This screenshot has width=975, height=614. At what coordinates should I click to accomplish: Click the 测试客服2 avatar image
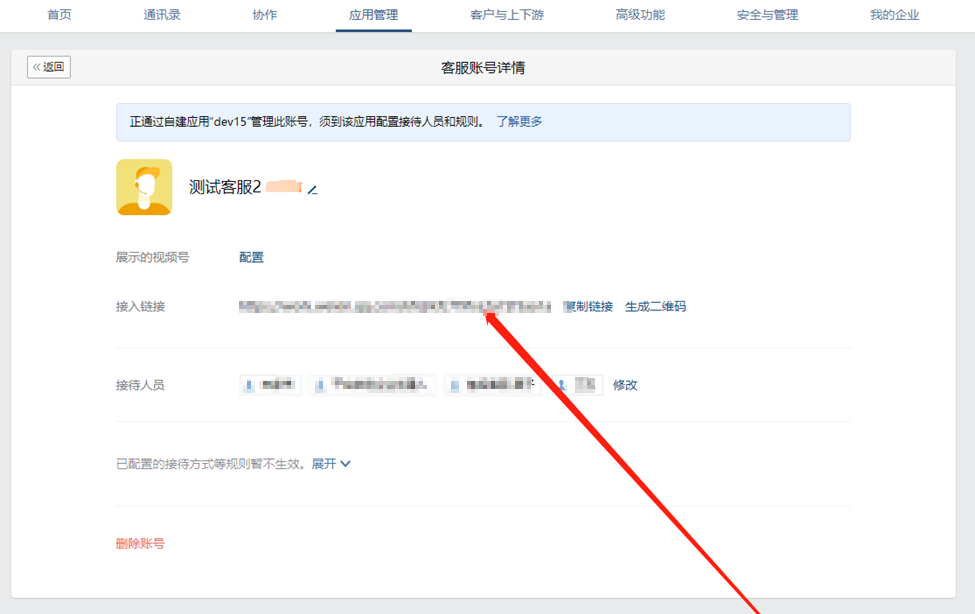pos(144,187)
